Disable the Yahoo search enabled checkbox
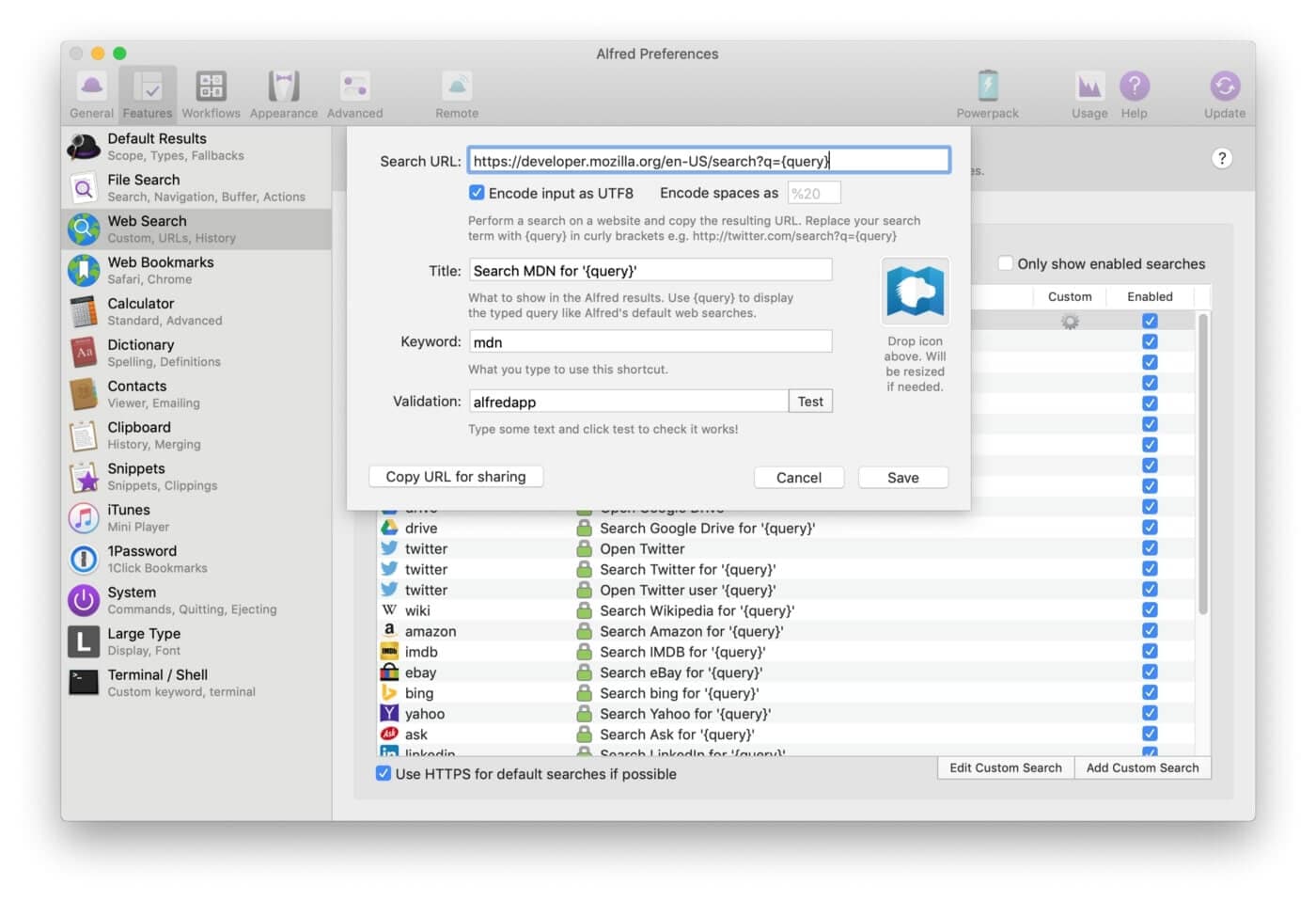Viewport: 1316px width, 901px height. point(1150,714)
